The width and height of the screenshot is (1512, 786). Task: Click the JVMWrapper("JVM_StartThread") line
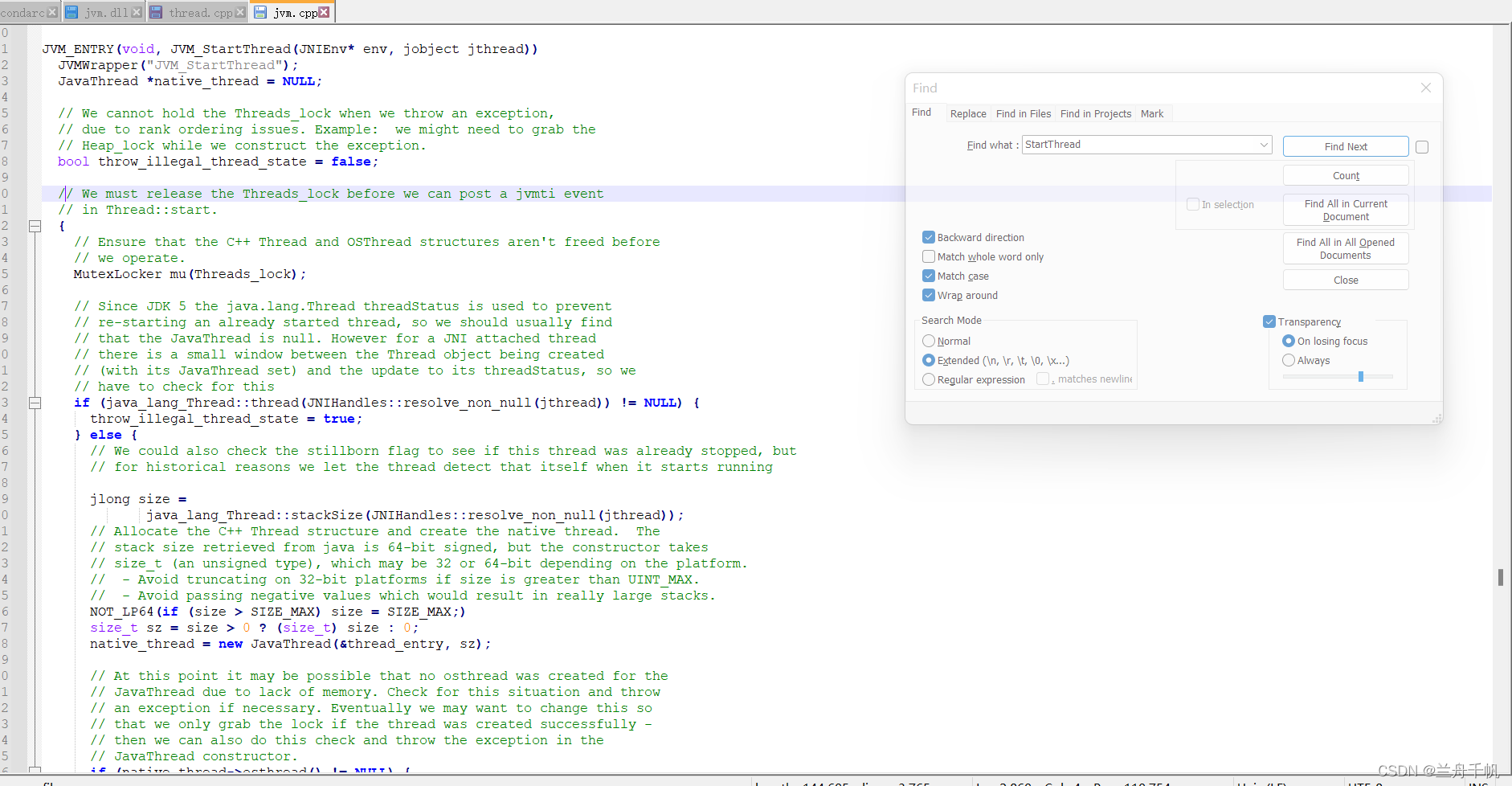178,65
